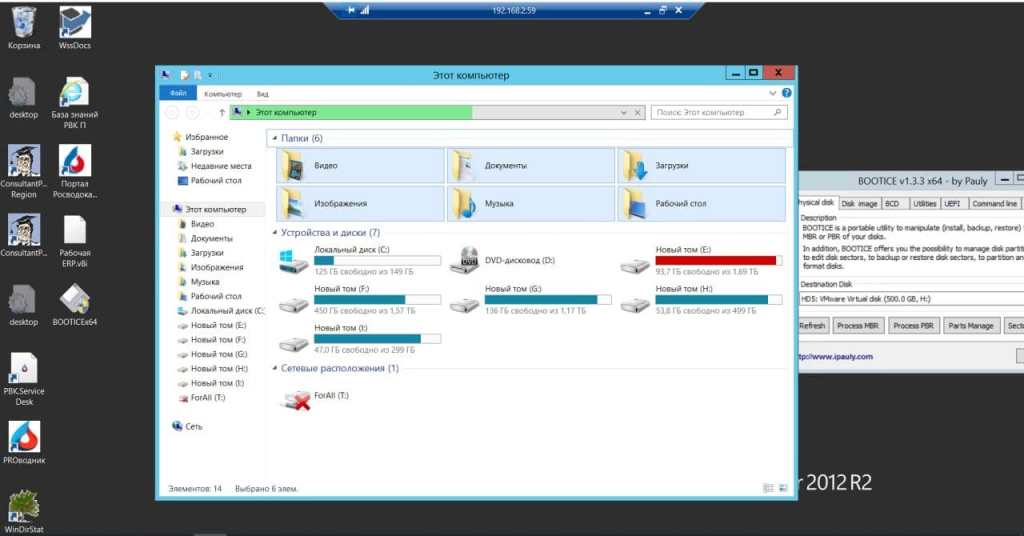
Task: Click the red Новый том (E:) capacity bar
Action: [716, 260]
